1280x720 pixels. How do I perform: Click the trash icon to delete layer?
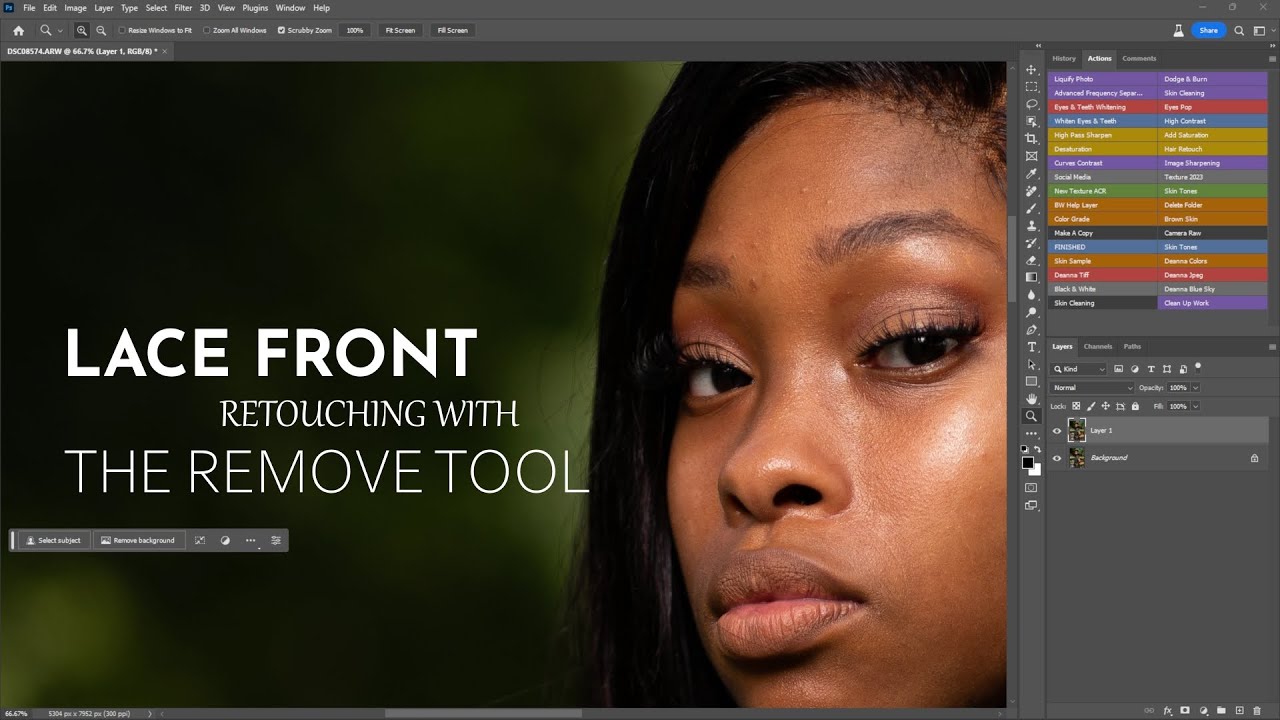1257,710
